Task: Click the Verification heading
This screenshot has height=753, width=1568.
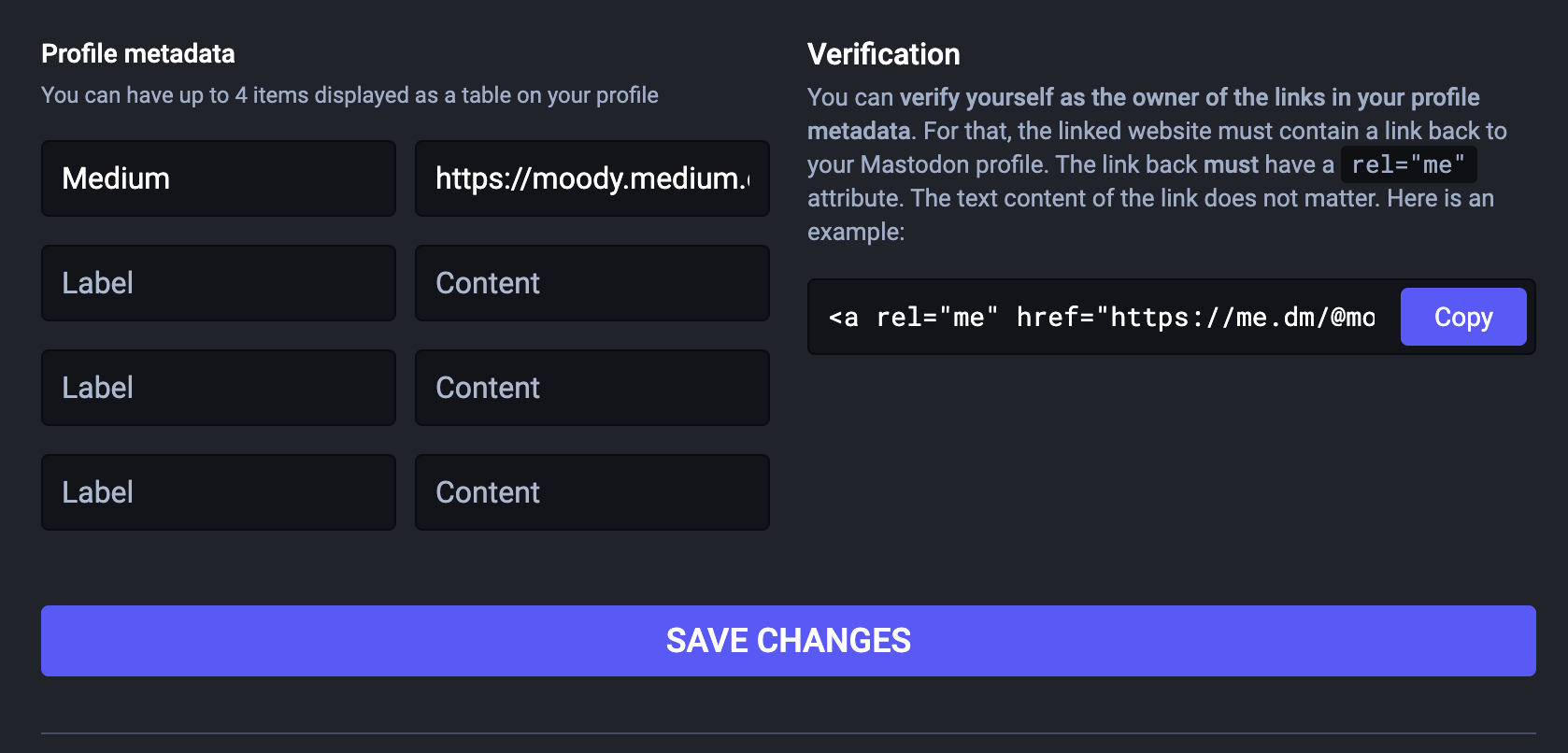Action: [883, 54]
